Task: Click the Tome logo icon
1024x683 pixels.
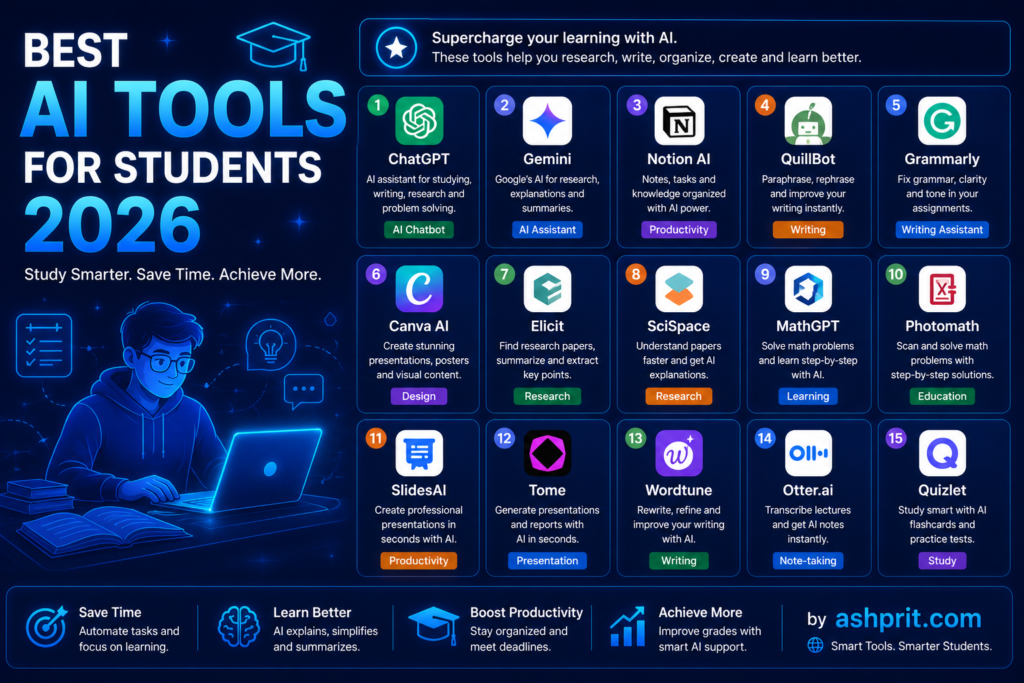Action: [547, 453]
